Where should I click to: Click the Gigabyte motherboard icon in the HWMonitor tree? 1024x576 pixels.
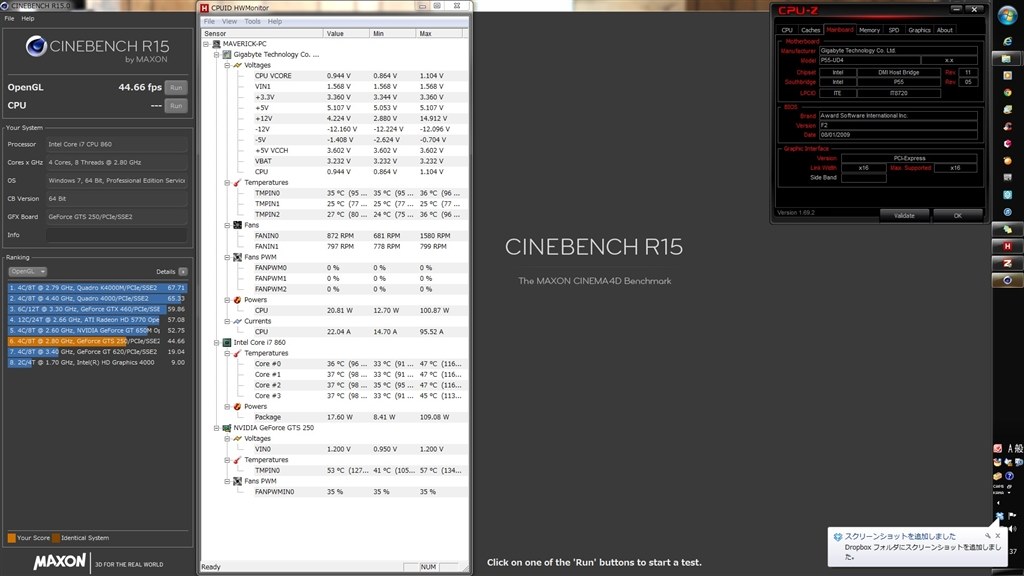click(x=227, y=55)
